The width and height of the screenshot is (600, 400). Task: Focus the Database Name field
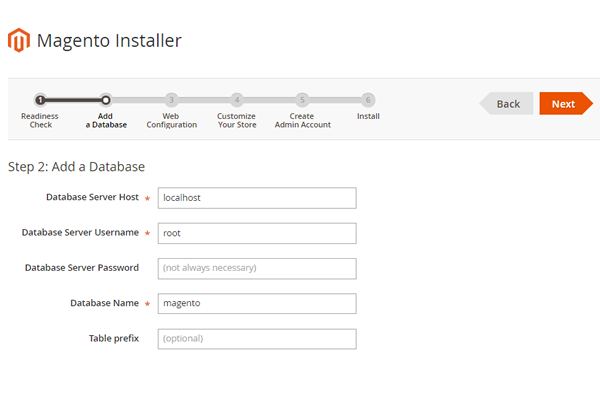[257, 304]
